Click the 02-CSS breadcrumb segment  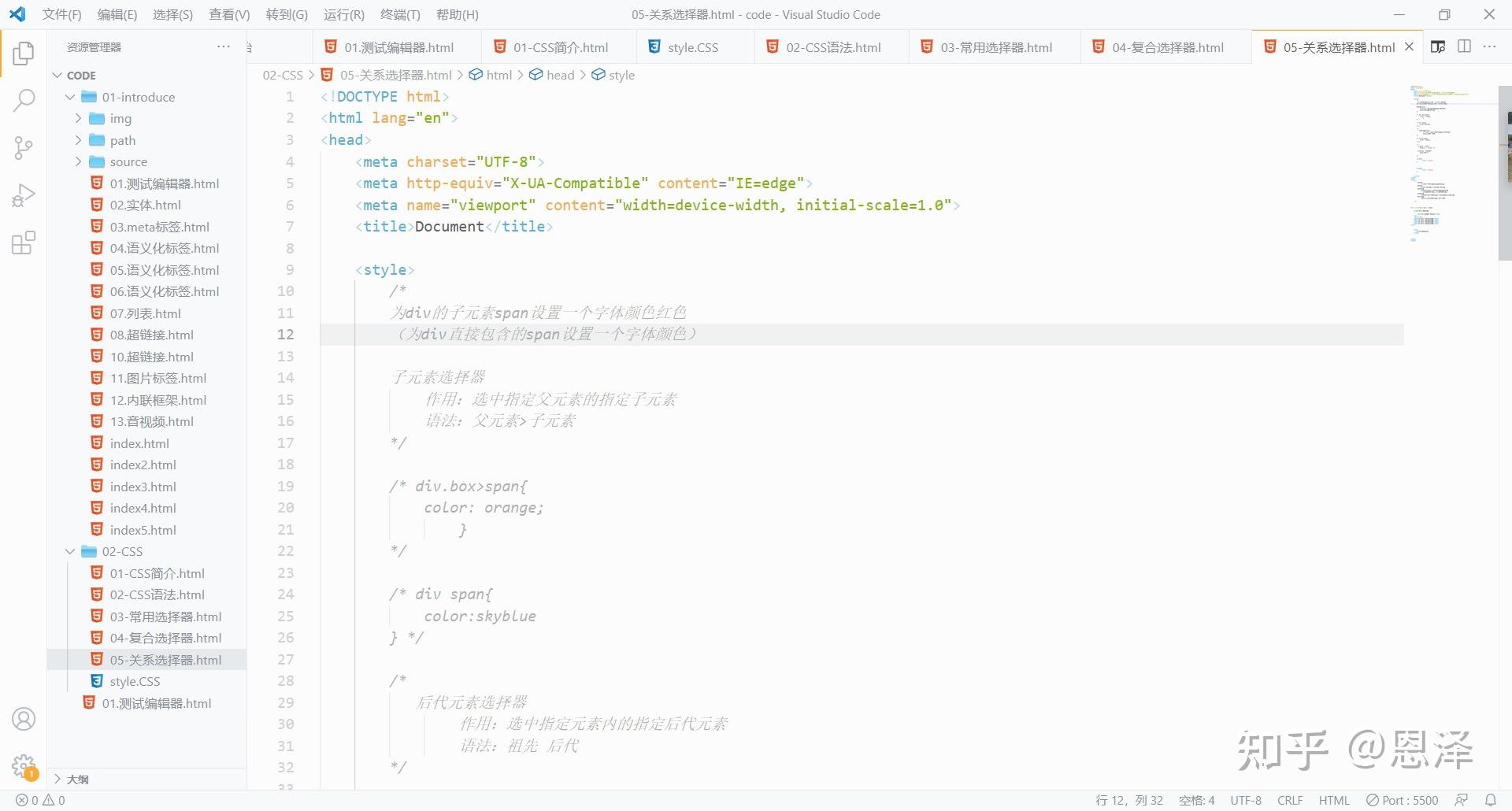283,76
